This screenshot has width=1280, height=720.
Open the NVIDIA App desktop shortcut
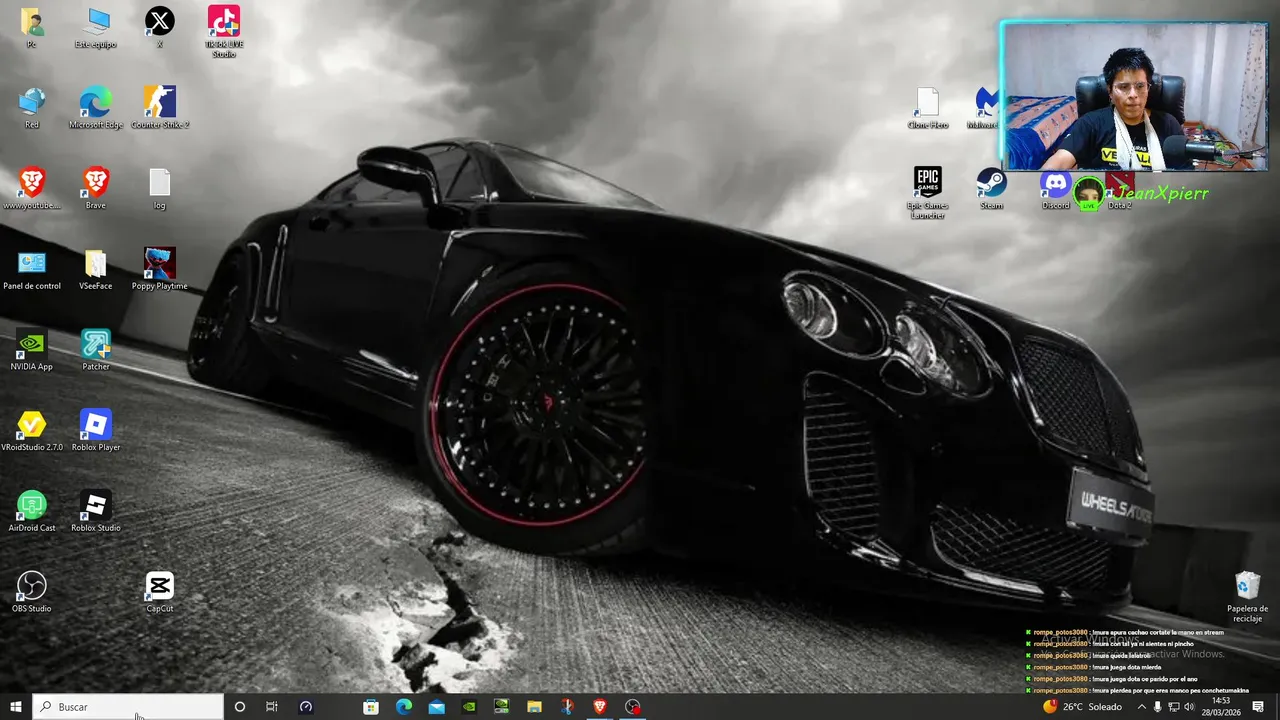point(32,350)
